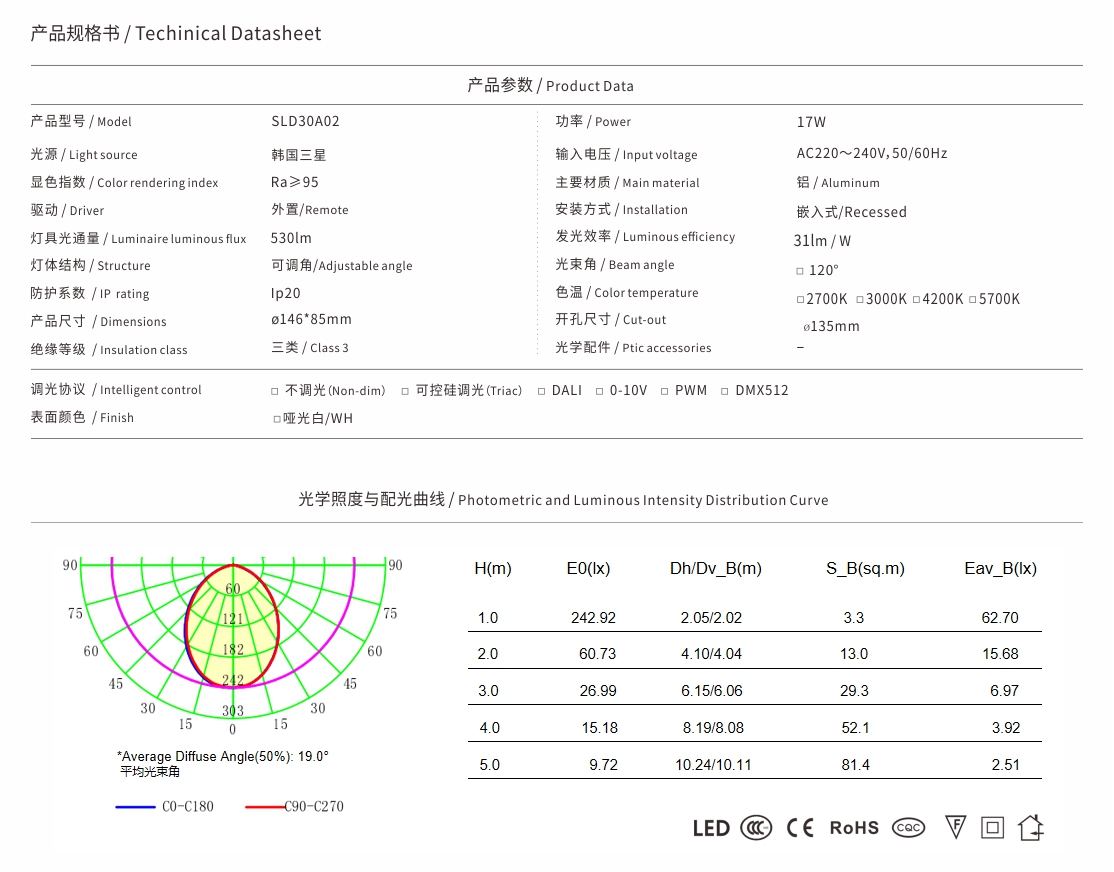Click the Ra≥95 color rendering value
Screen dimensions: 1114x872
(x=295, y=182)
